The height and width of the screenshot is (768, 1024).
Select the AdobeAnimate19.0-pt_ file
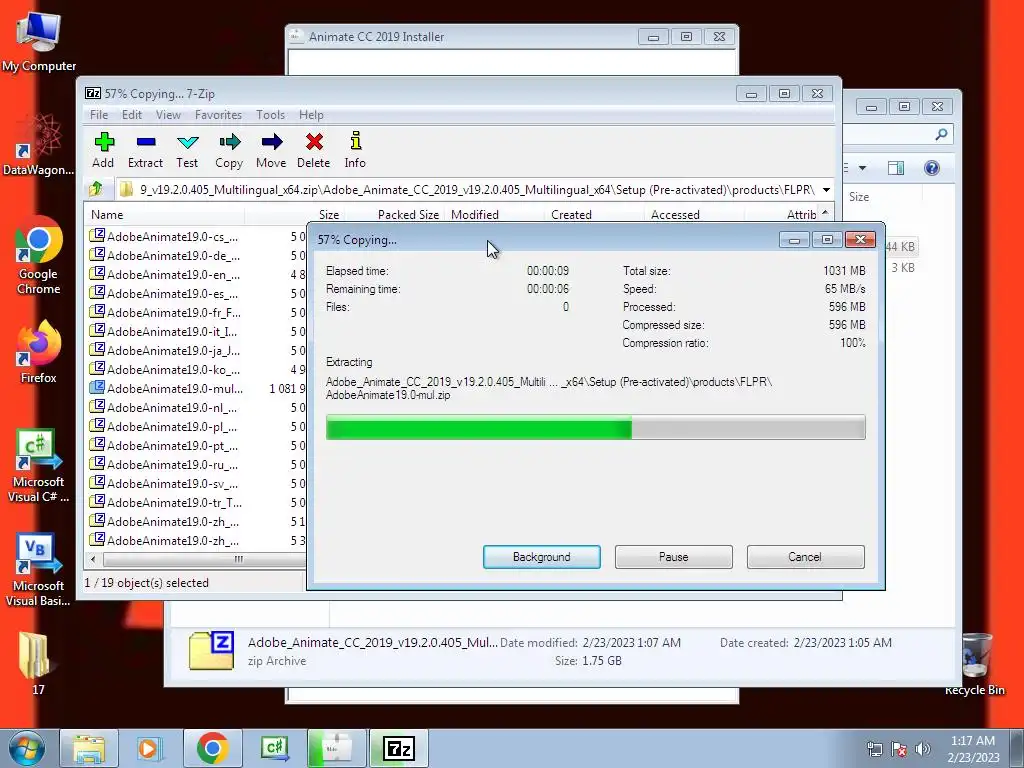(165, 445)
